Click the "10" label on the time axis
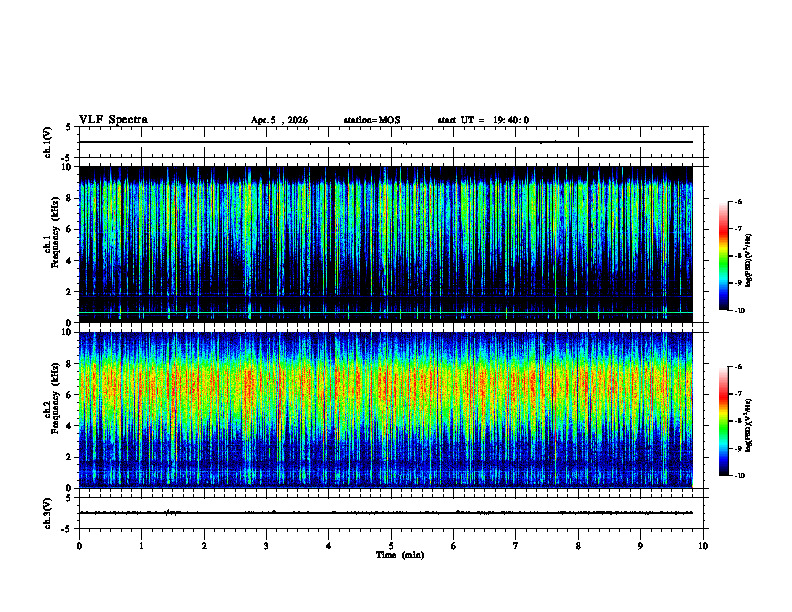Viewport: 792px width, 612px height. point(703,546)
